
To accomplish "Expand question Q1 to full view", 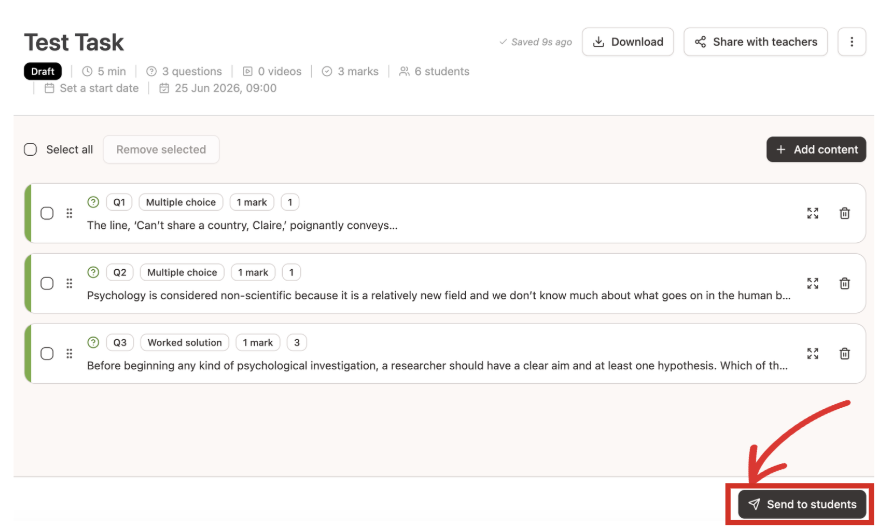I will [813, 214].
